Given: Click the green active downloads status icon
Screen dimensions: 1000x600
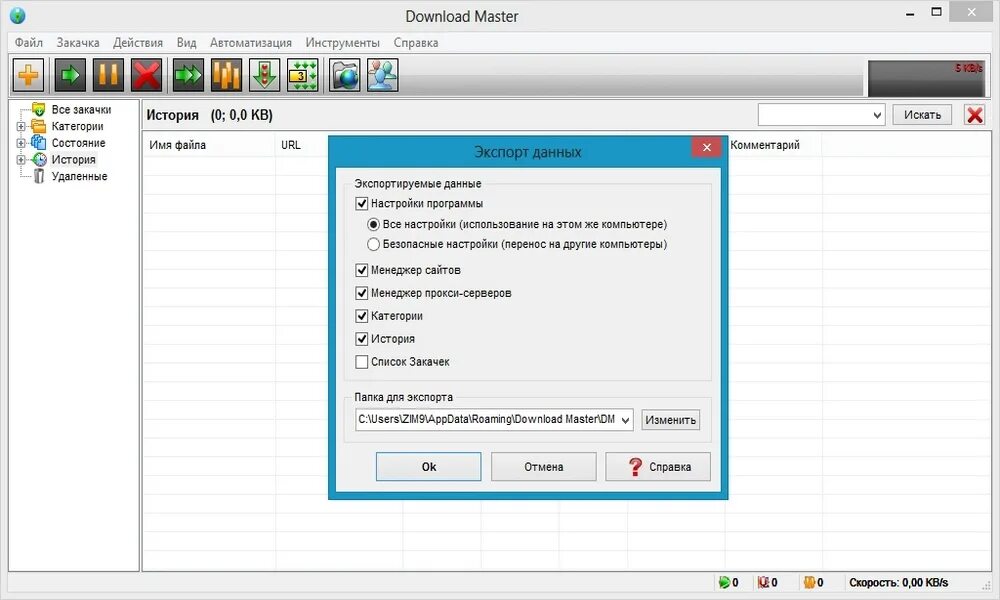Looking at the screenshot, I should [x=724, y=582].
